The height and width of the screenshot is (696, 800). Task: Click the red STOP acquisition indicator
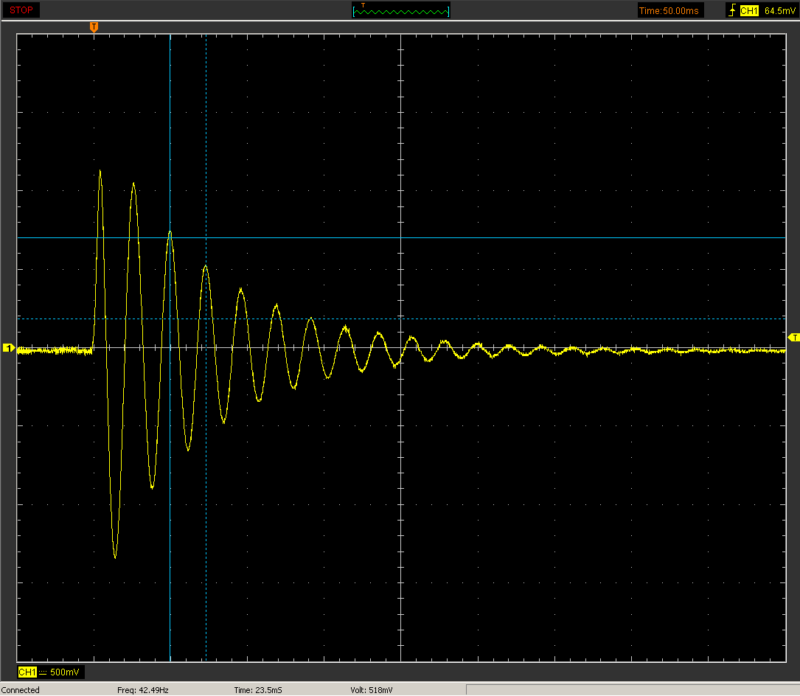21,10
